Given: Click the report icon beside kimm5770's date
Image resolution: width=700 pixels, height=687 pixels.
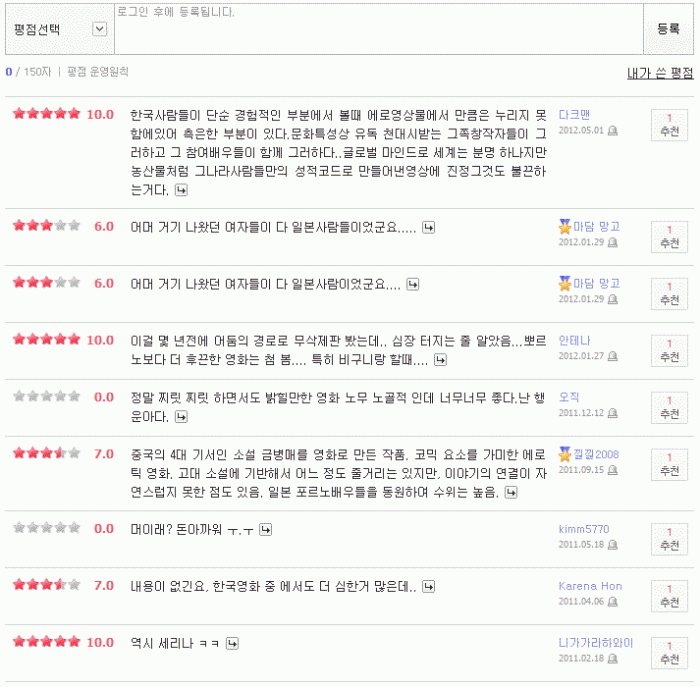Looking at the screenshot, I should 613,546.
